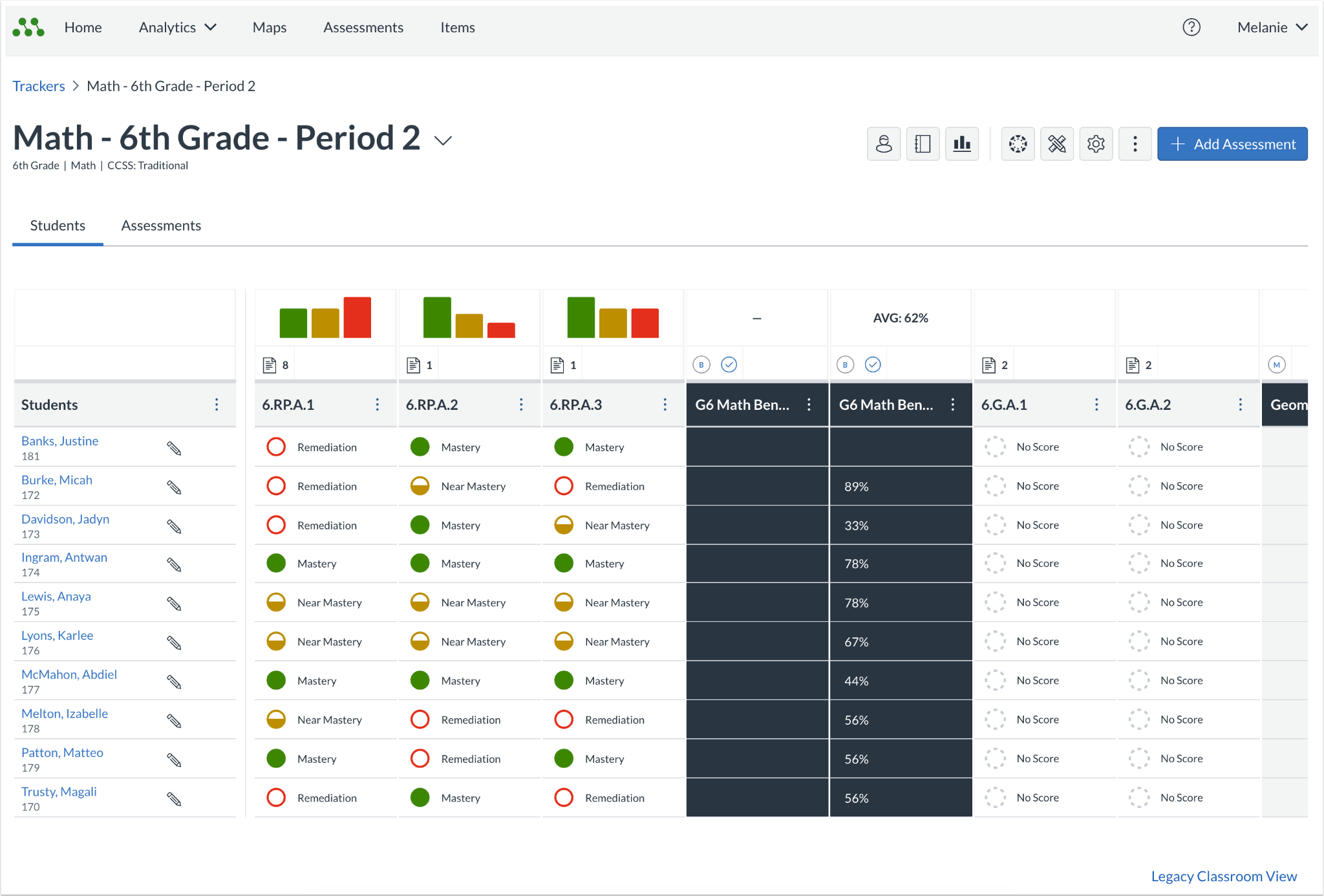Open 6.G.A.1 column options menu
Viewport: 1324px width, 896px height.
[1096, 405]
